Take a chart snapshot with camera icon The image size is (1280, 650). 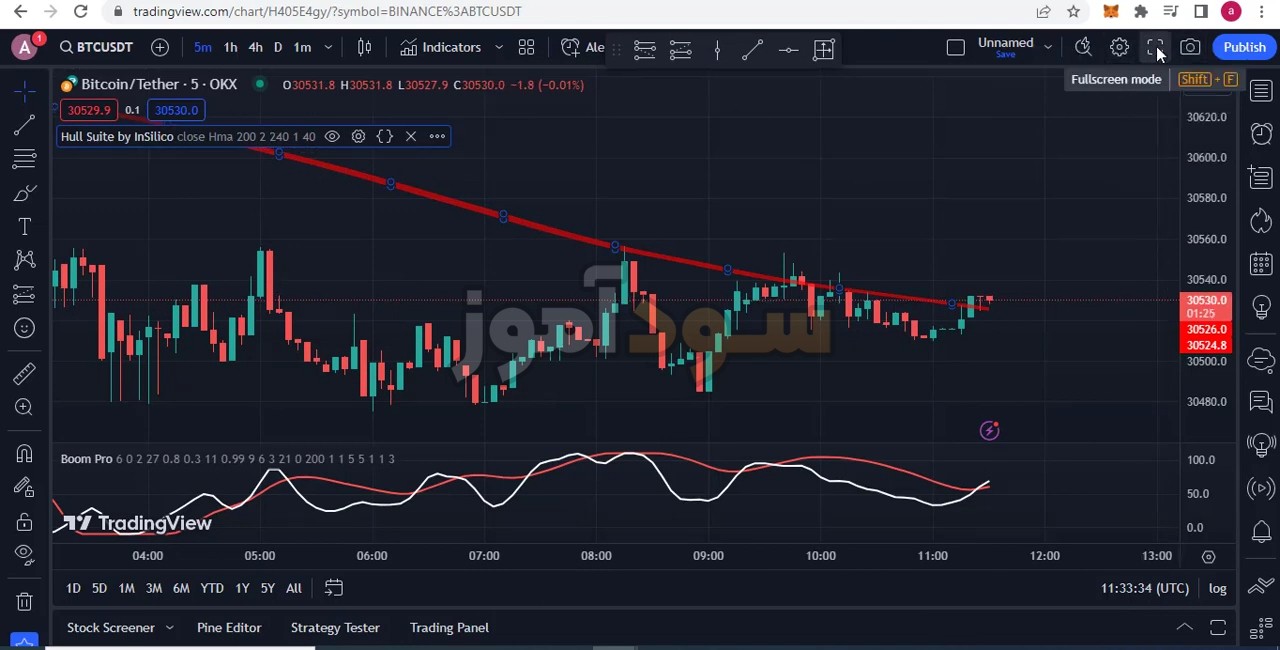pyautogui.click(x=1190, y=47)
